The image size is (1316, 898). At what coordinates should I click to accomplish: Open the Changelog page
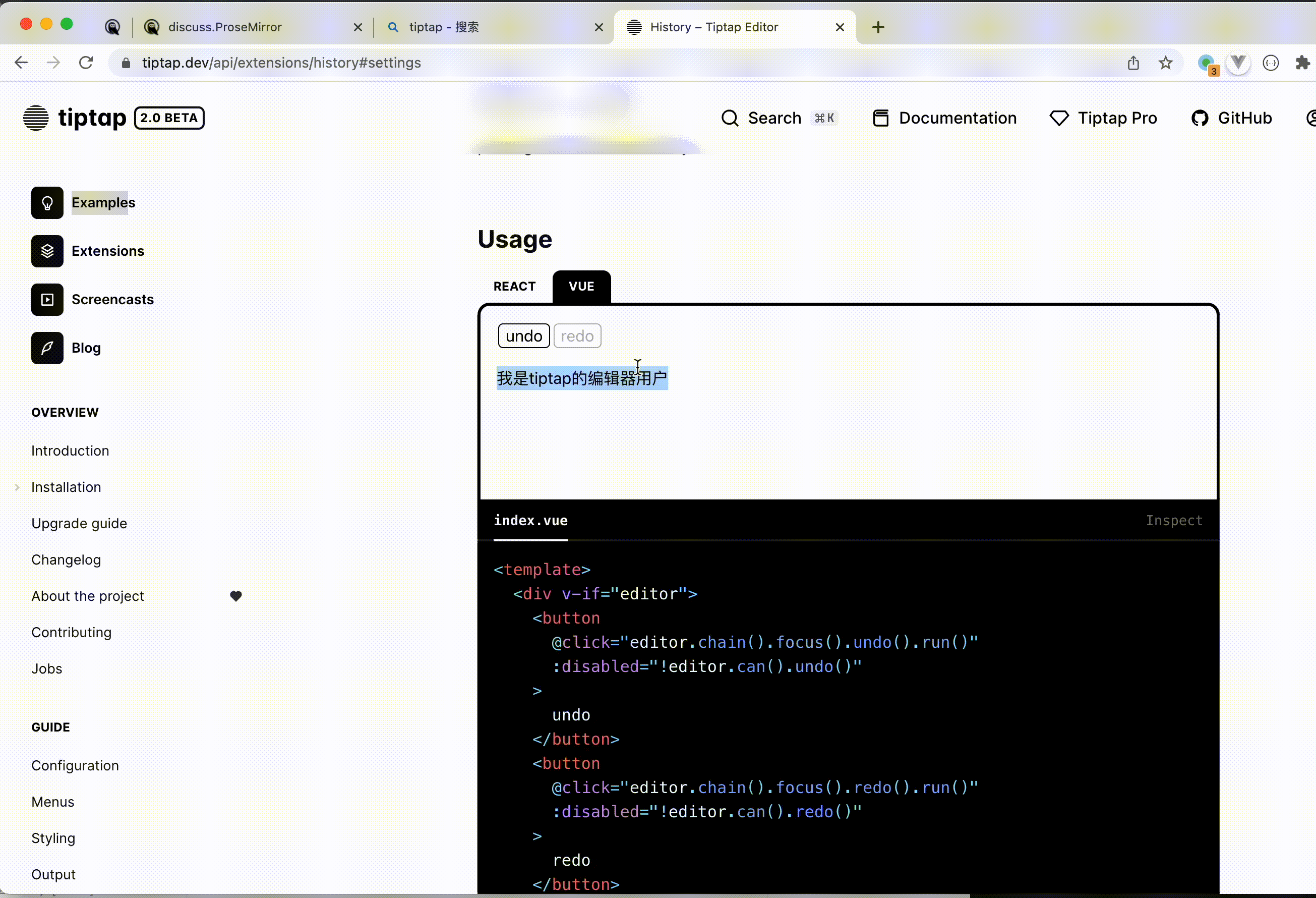tap(66, 560)
